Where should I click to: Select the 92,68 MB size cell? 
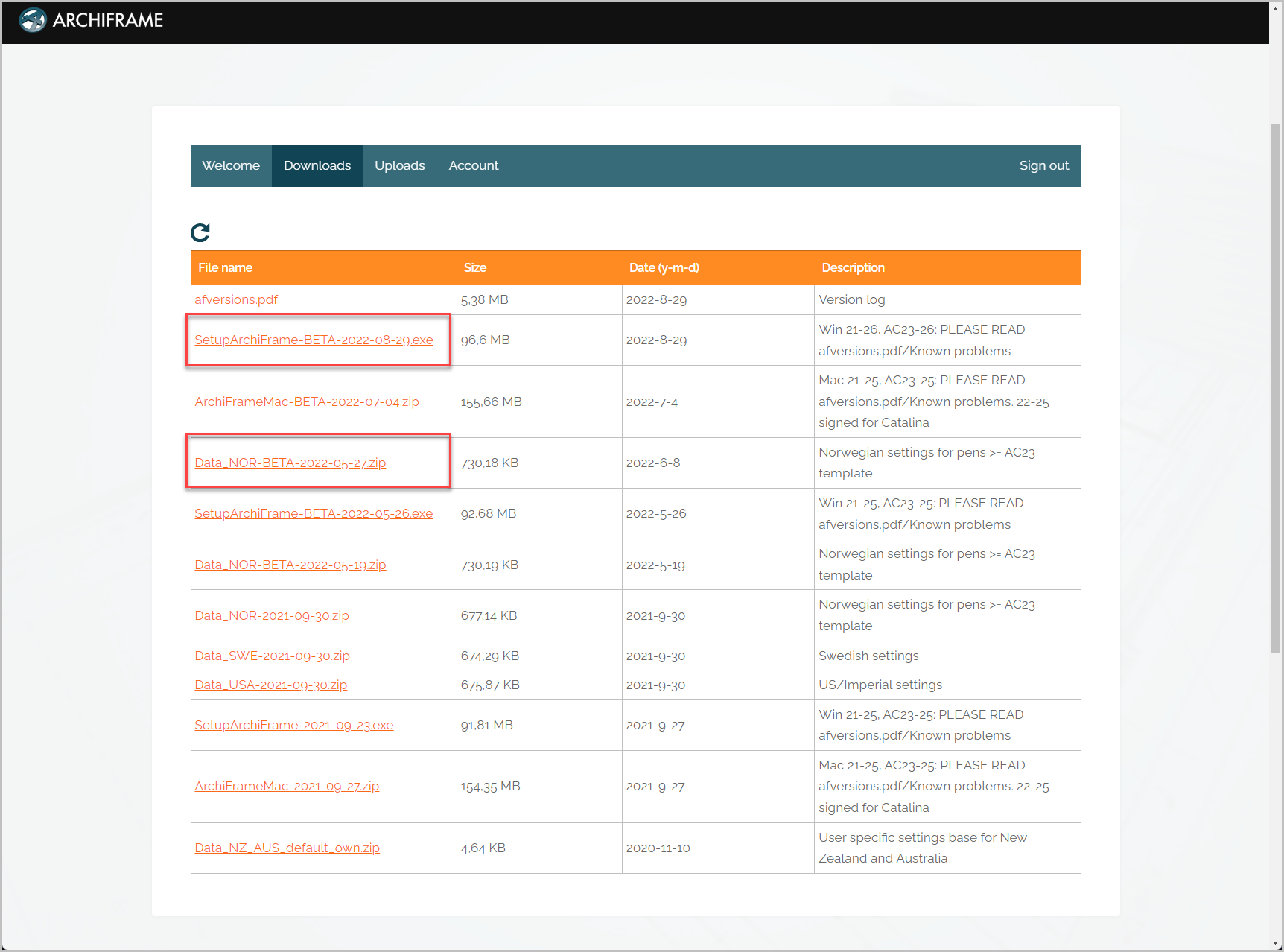click(x=539, y=513)
